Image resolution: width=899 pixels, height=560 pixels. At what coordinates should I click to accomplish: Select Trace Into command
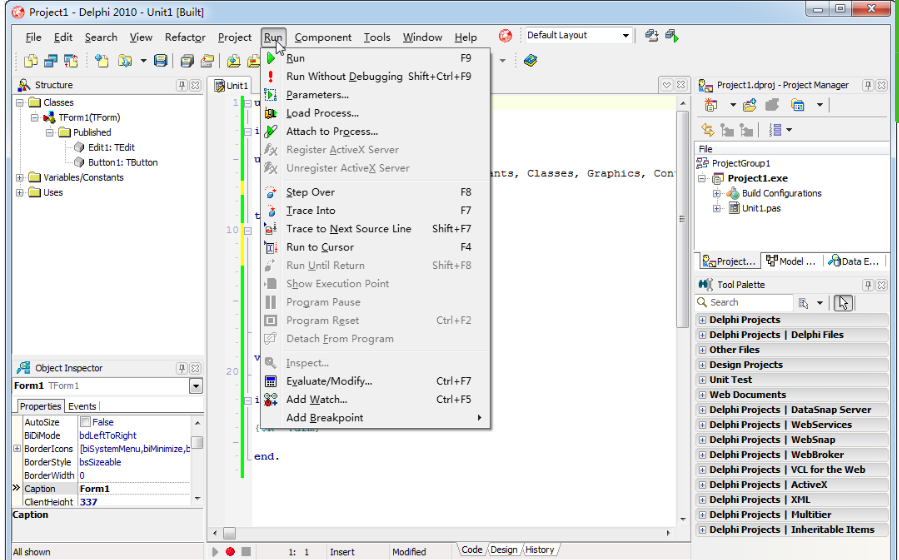(x=376, y=210)
